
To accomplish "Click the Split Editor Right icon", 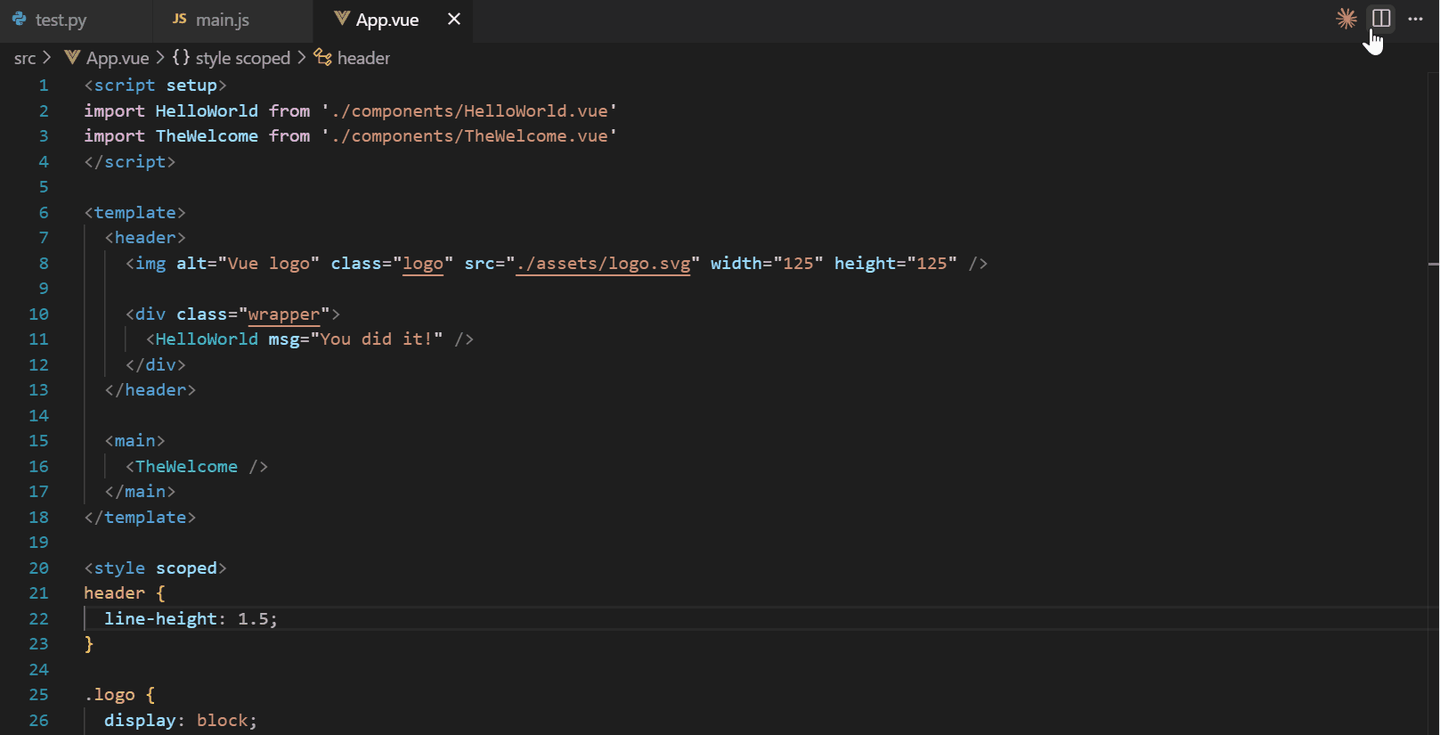I will [1381, 19].
